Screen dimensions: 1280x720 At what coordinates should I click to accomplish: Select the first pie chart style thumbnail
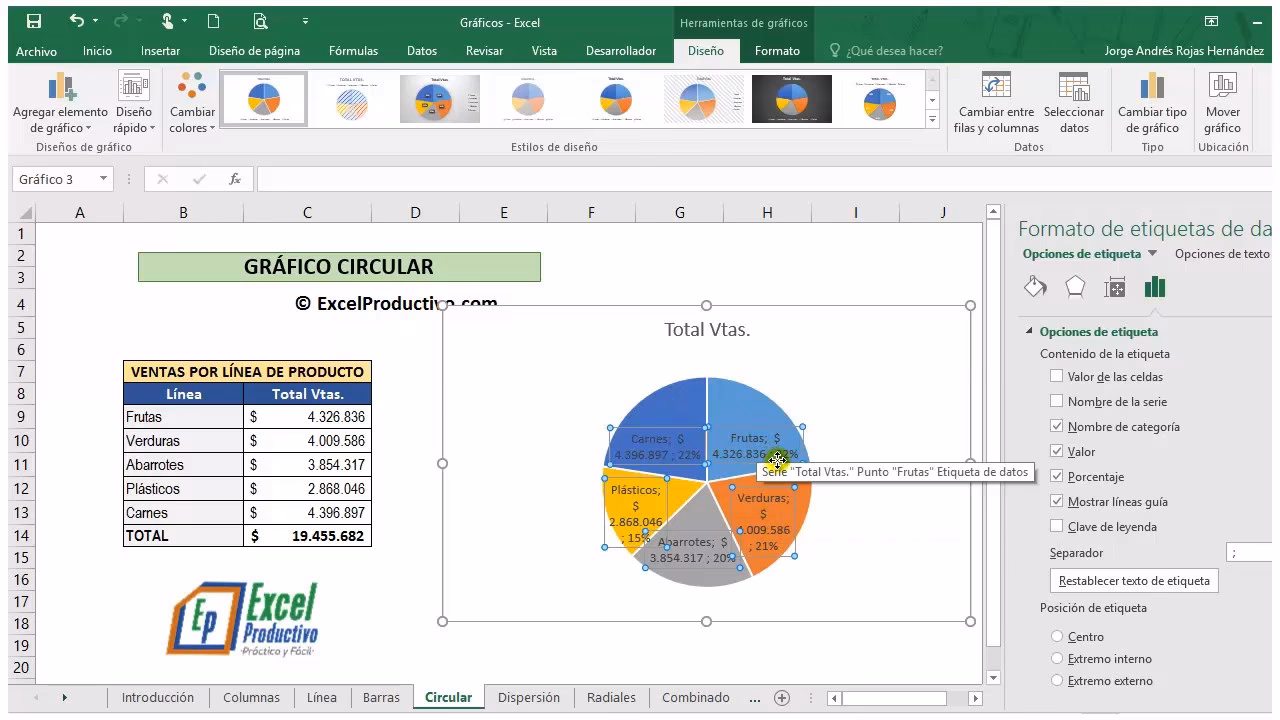click(263, 98)
